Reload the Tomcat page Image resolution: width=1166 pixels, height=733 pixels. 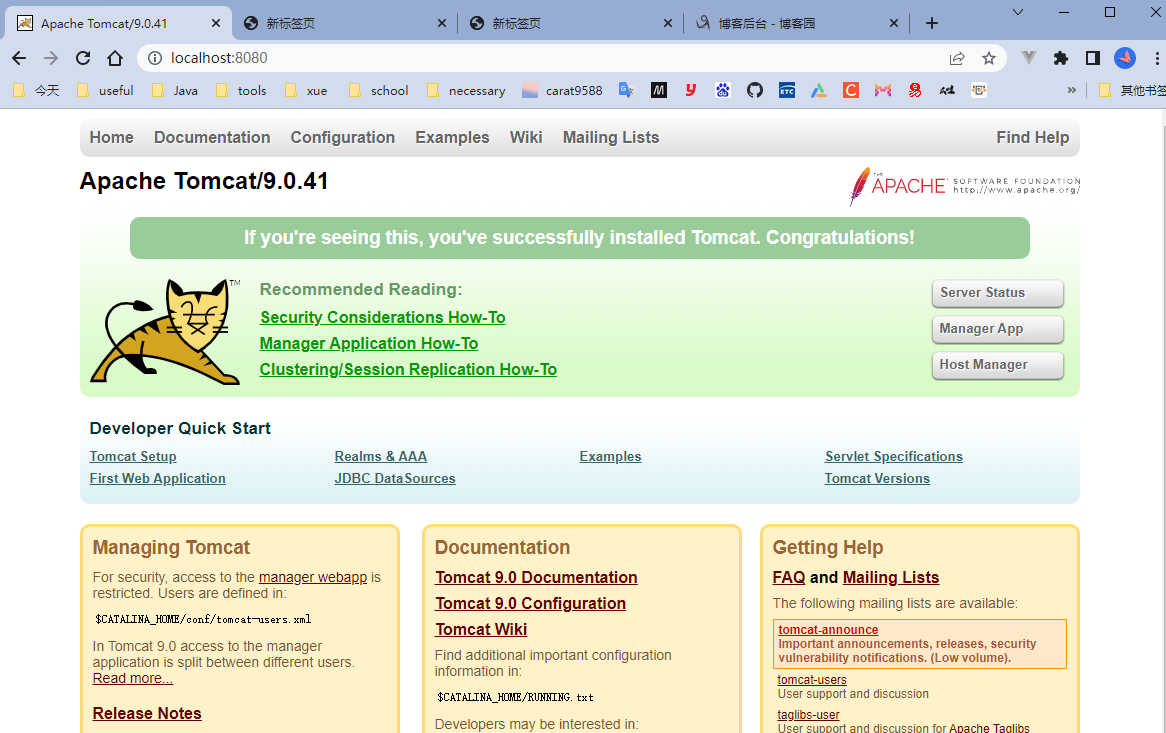[83, 58]
